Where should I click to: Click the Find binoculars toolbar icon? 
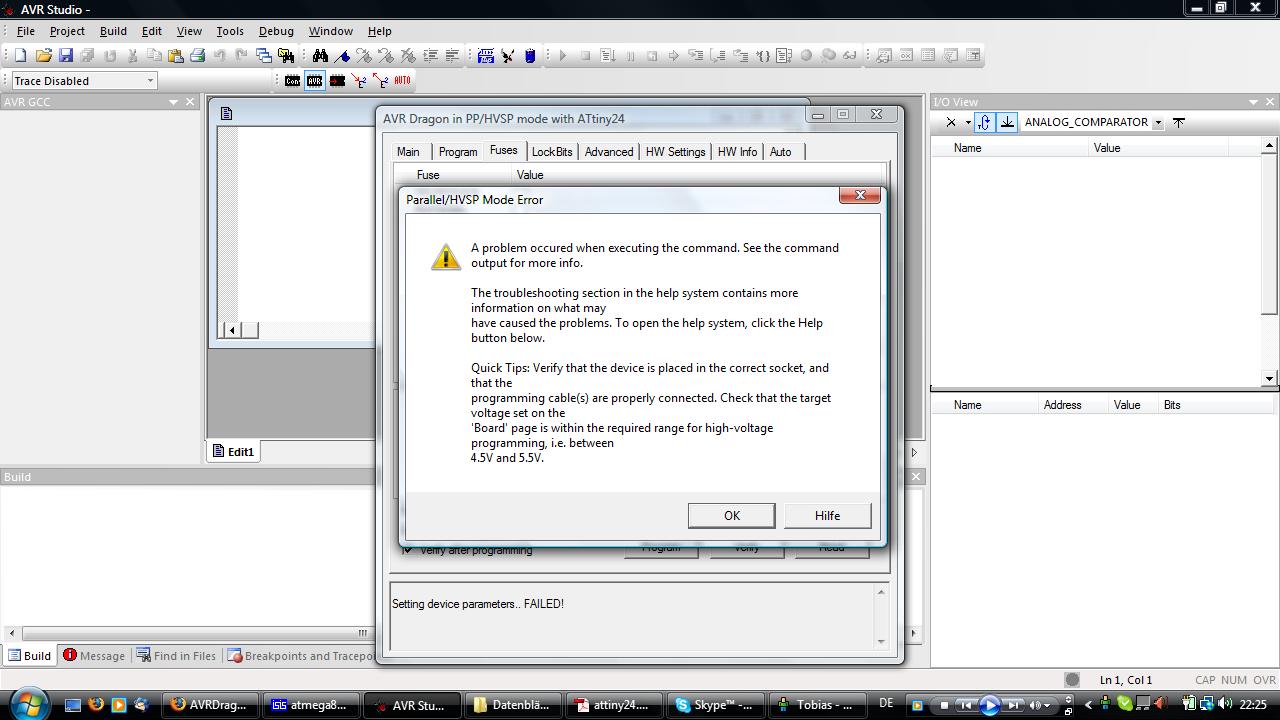coord(320,56)
